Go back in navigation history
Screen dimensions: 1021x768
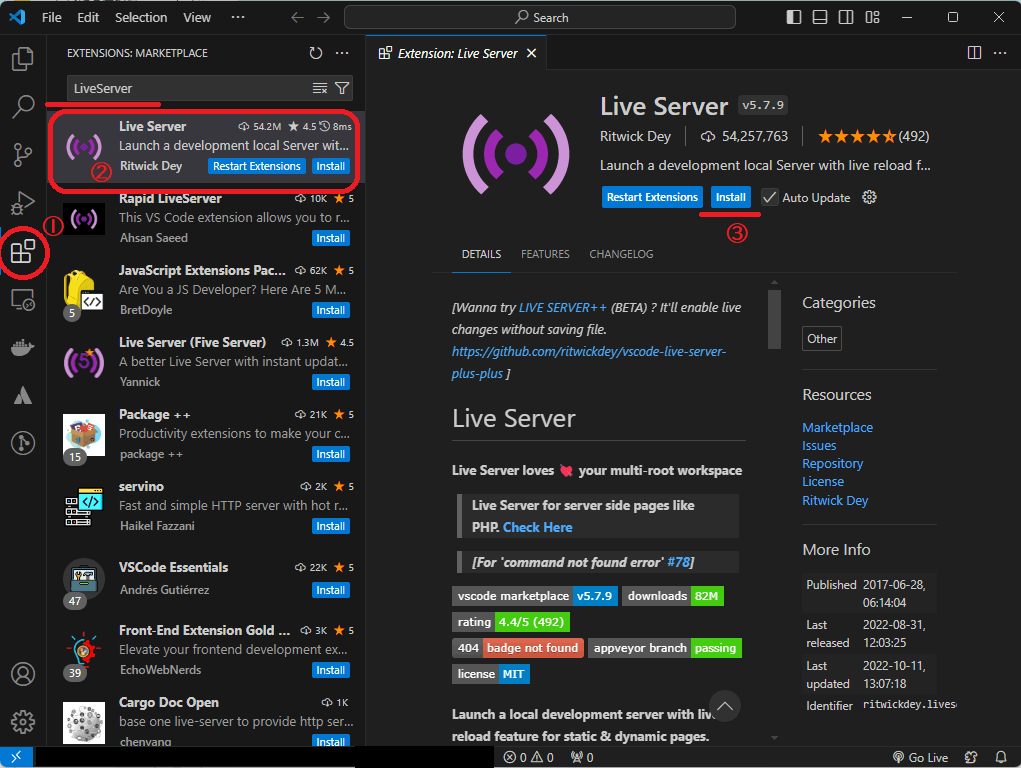tap(298, 18)
